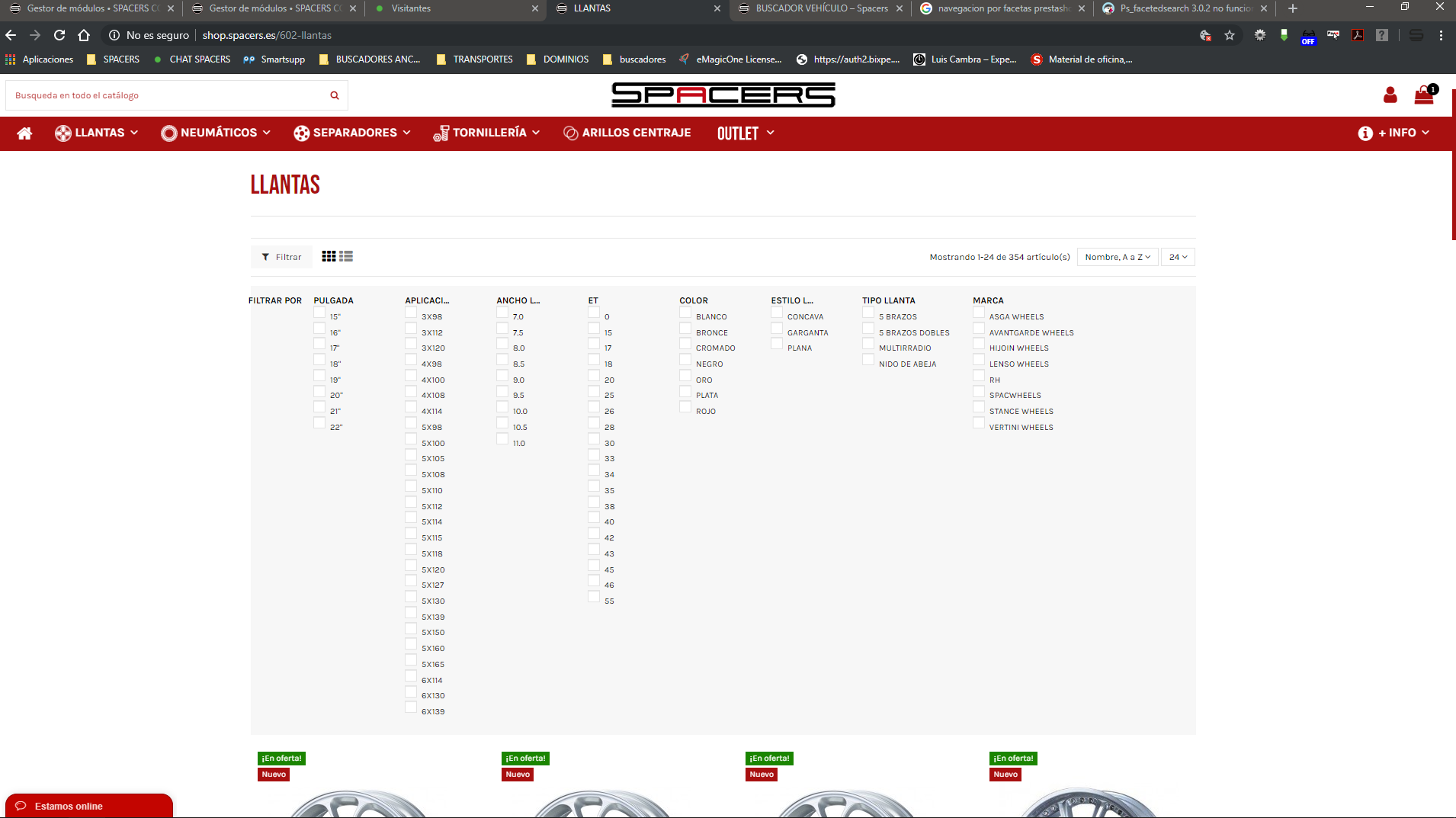Check the BRONCE color filter
This screenshot has width=1456, height=818.
tap(685, 329)
